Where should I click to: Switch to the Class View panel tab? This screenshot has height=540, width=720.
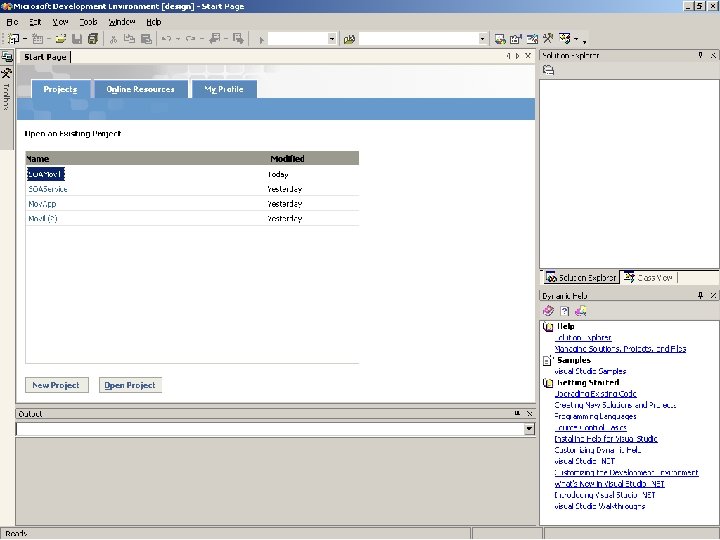pyautogui.click(x=648, y=277)
